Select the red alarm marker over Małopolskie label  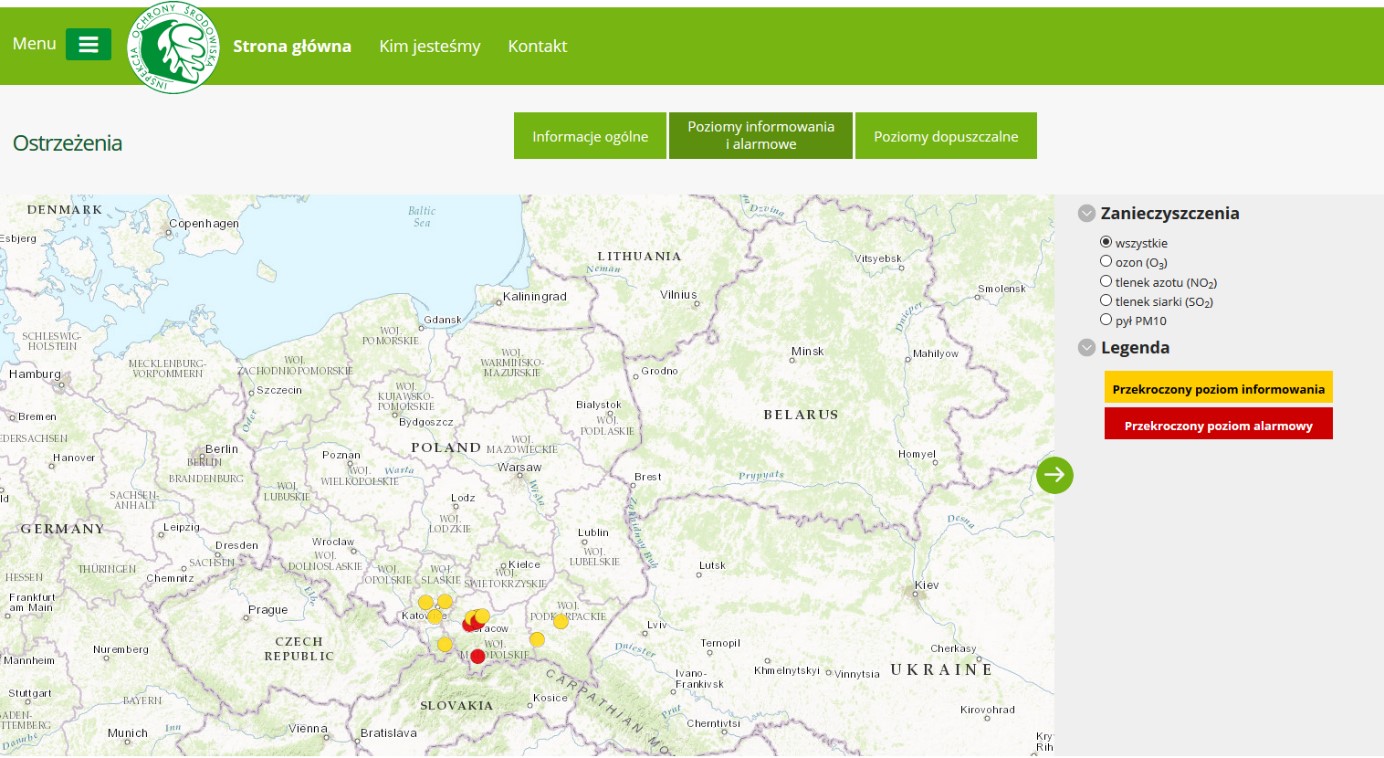click(x=477, y=656)
